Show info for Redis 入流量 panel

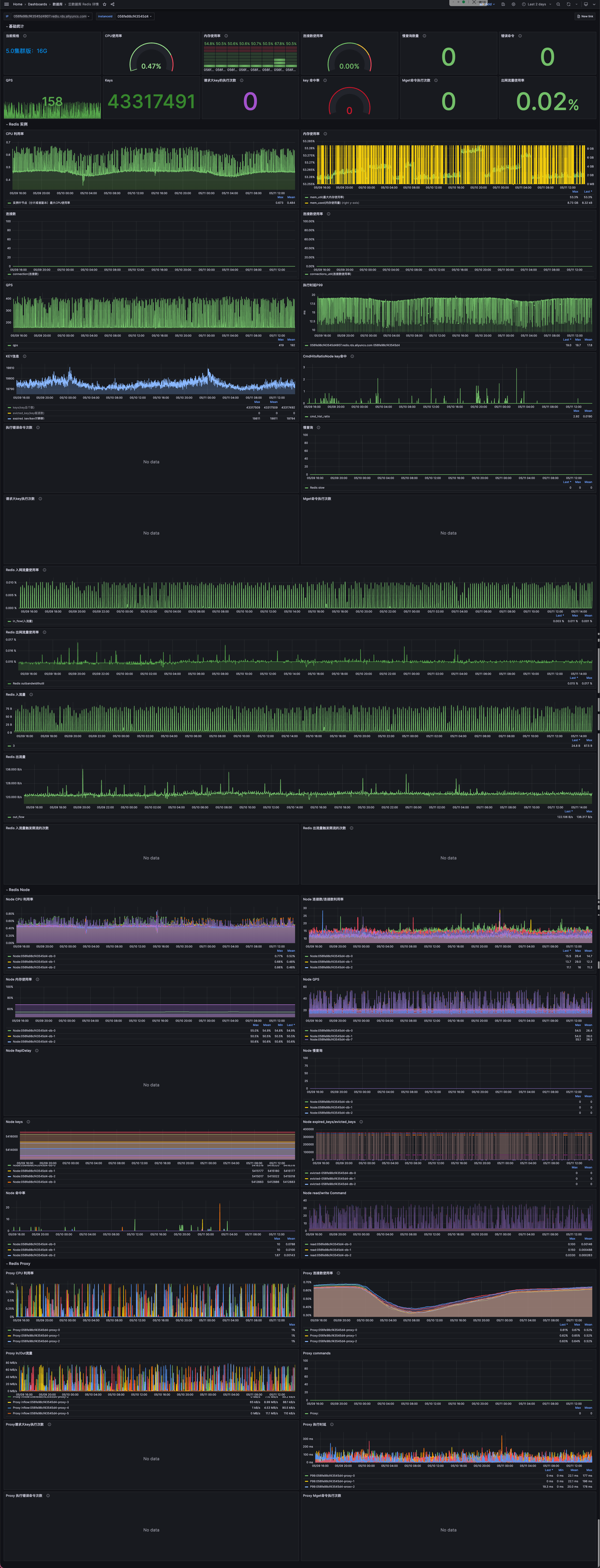point(31,695)
